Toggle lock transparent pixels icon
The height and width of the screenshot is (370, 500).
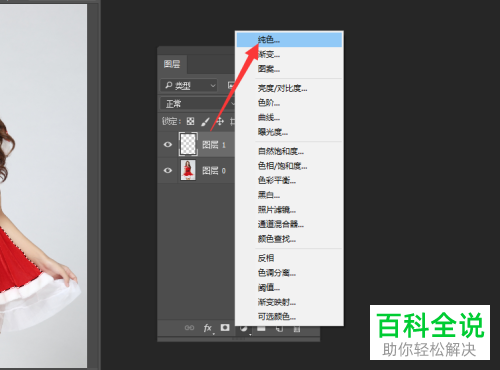190,121
